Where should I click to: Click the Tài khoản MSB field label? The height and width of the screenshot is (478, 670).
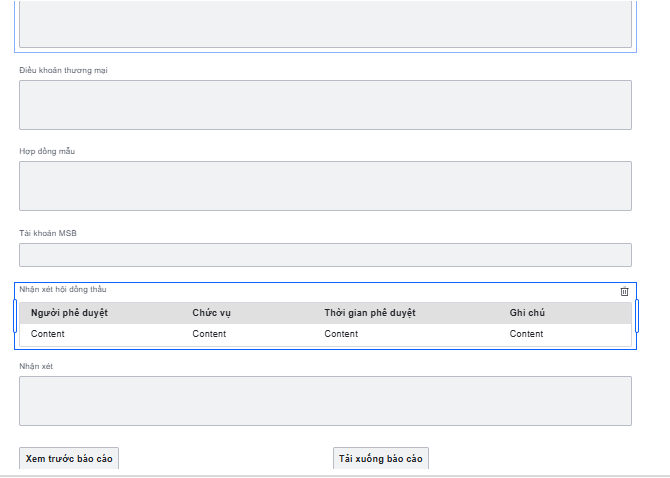pos(48,233)
